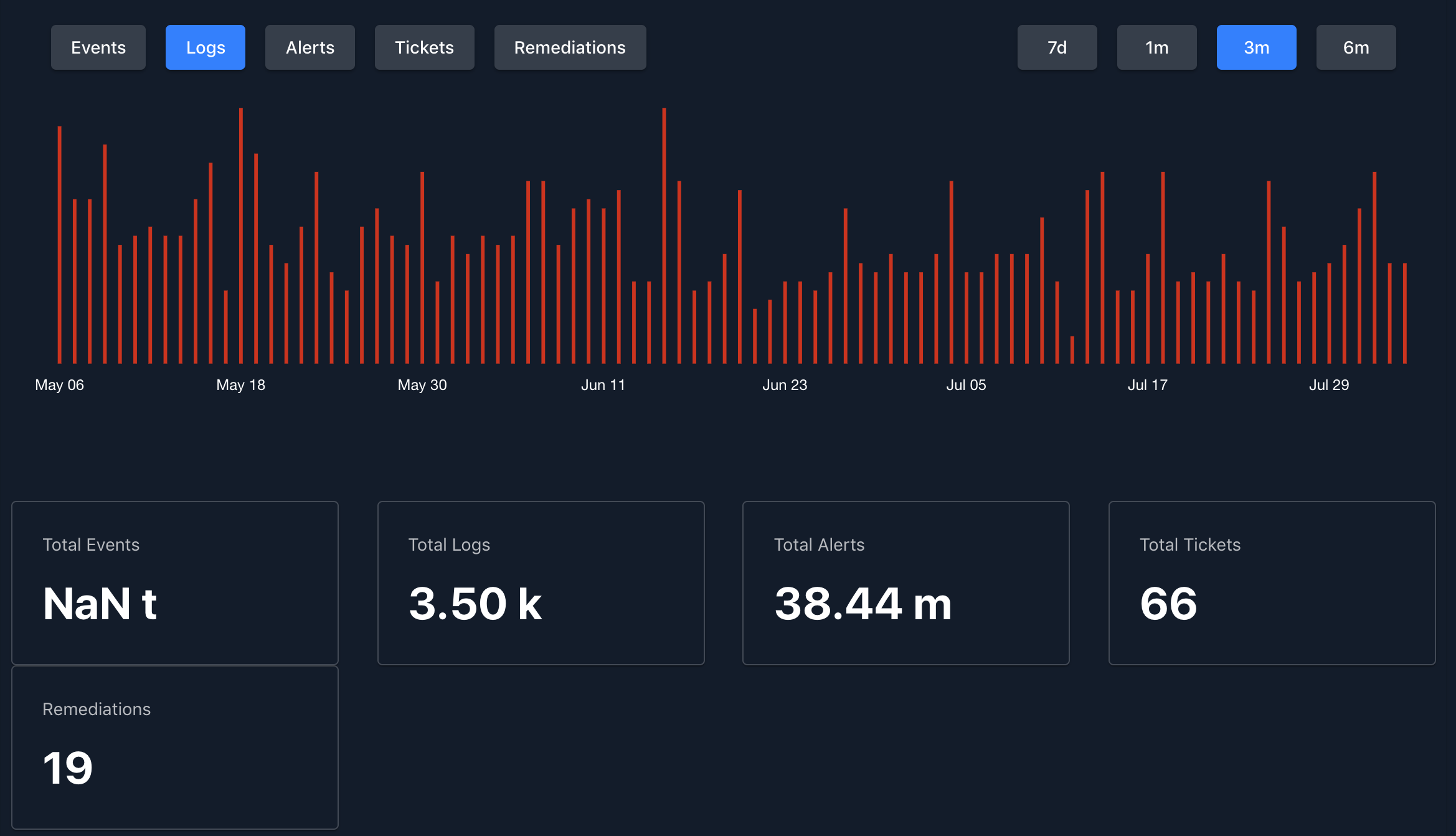
Task: Click the May 18 axis label
Action: pyautogui.click(x=241, y=385)
